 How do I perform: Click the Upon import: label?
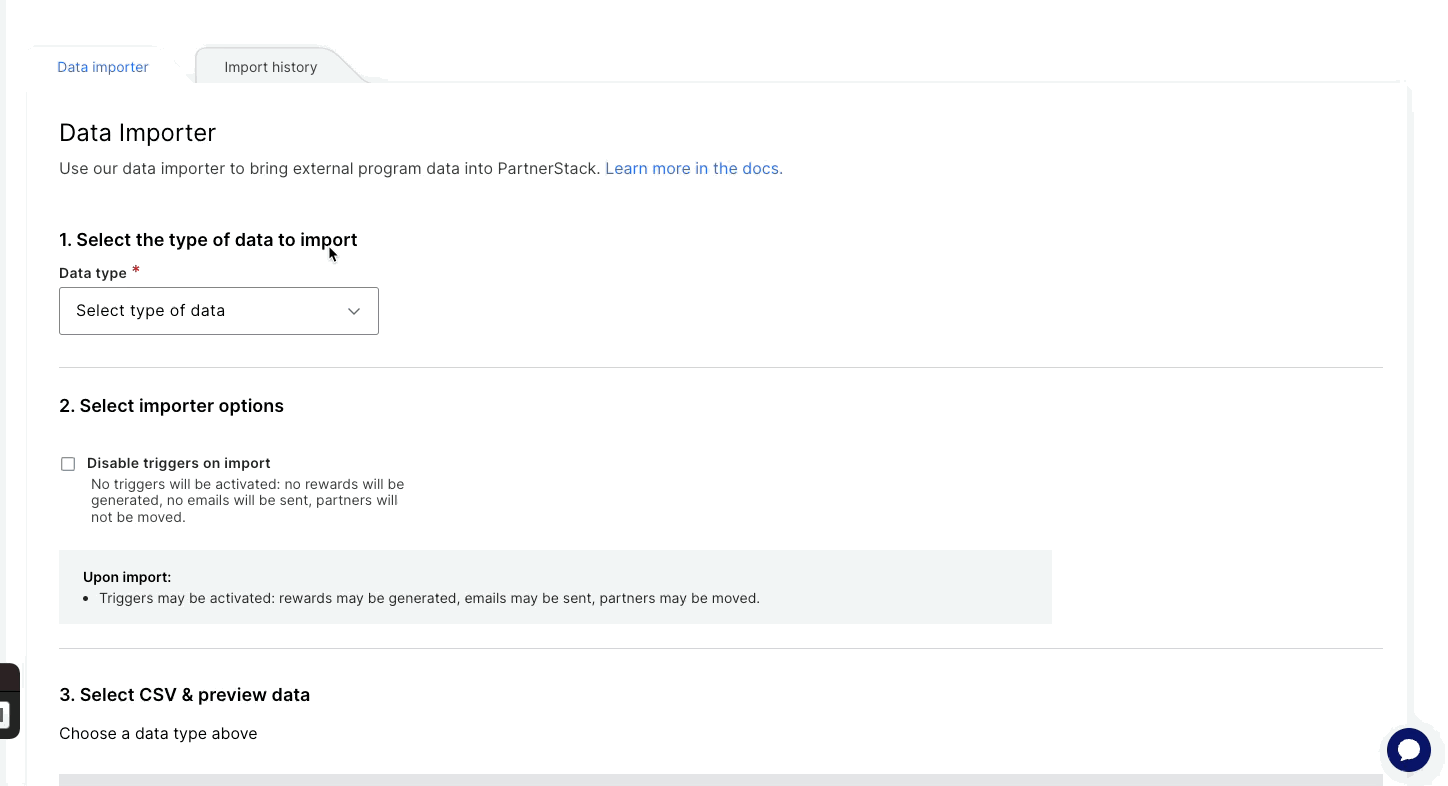127,577
